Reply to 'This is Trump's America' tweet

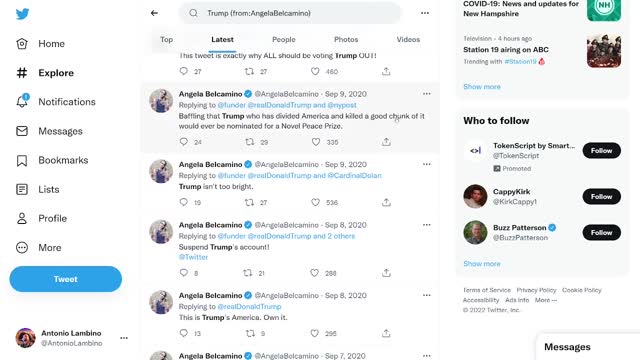tap(184, 333)
